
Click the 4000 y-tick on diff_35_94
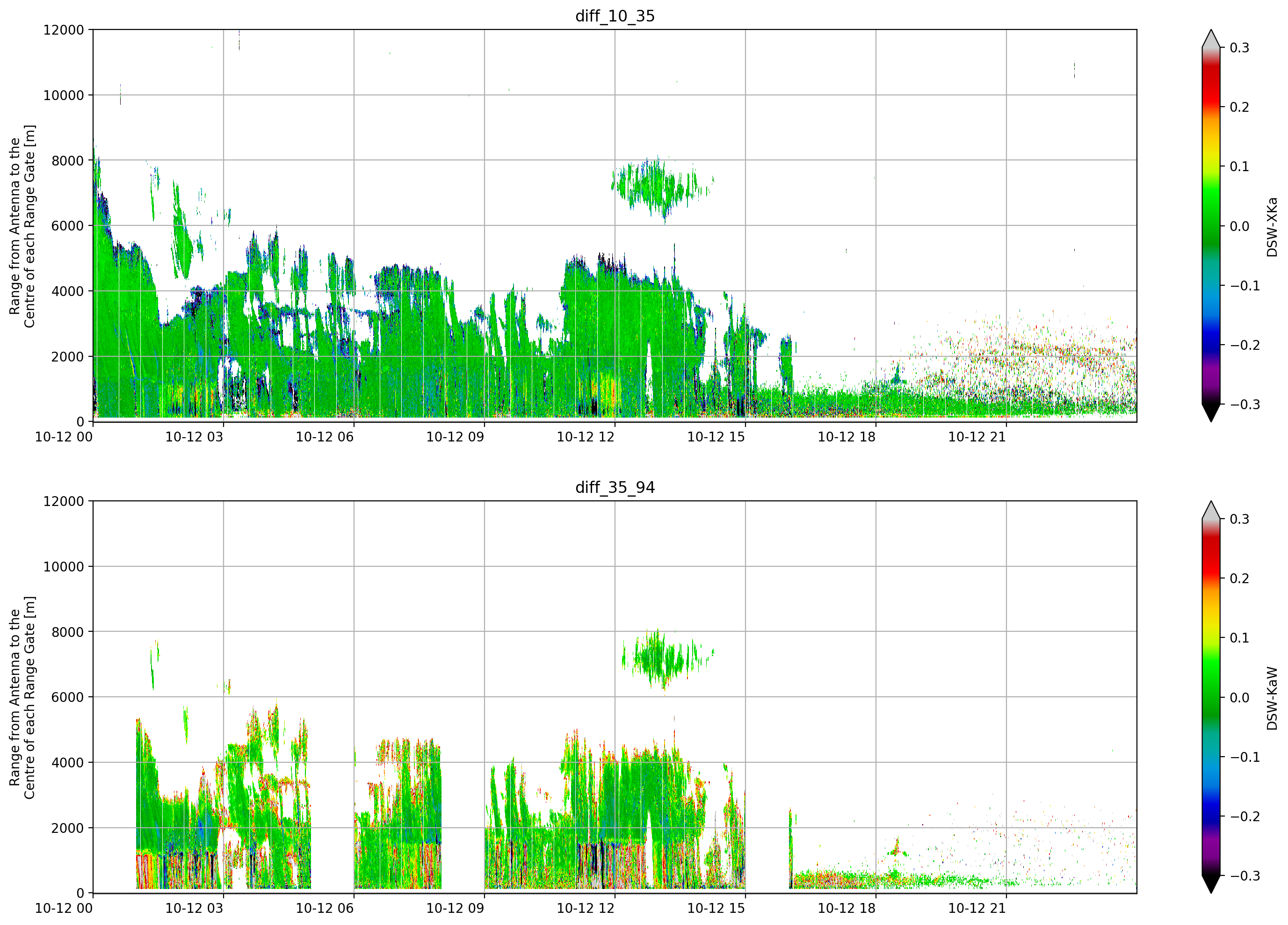coord(67,763)
